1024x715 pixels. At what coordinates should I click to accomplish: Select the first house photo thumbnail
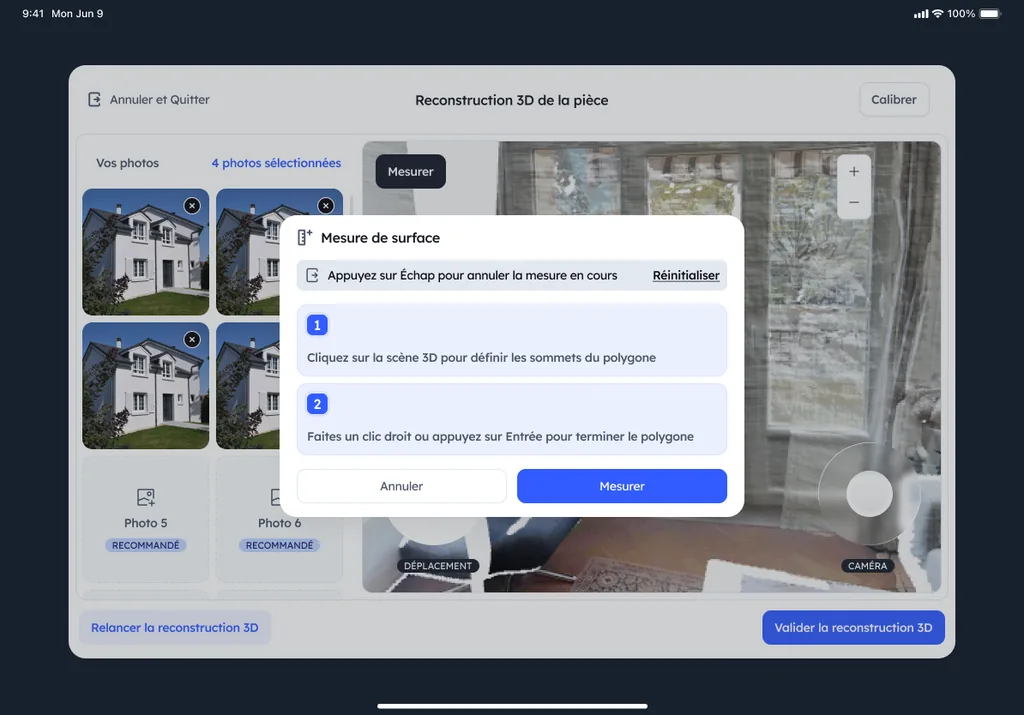pyautogui.click(x=146, y=252)
